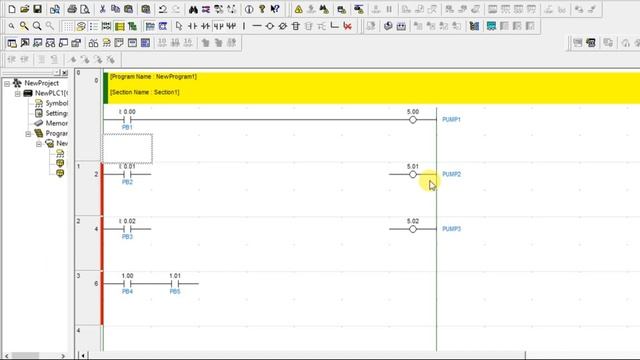
Task: Open a project with the folder icon
Action: [24, 9]
